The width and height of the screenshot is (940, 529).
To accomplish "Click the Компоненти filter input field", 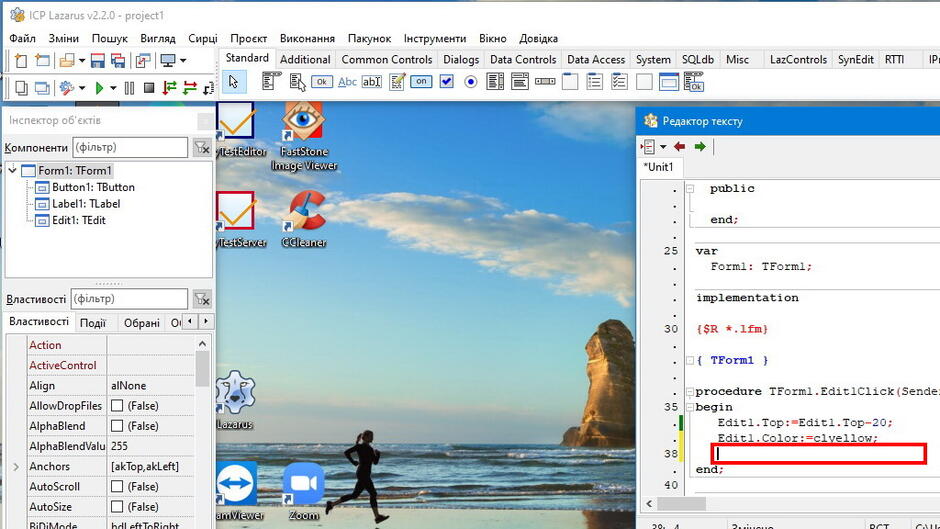I will click(130, 148).
